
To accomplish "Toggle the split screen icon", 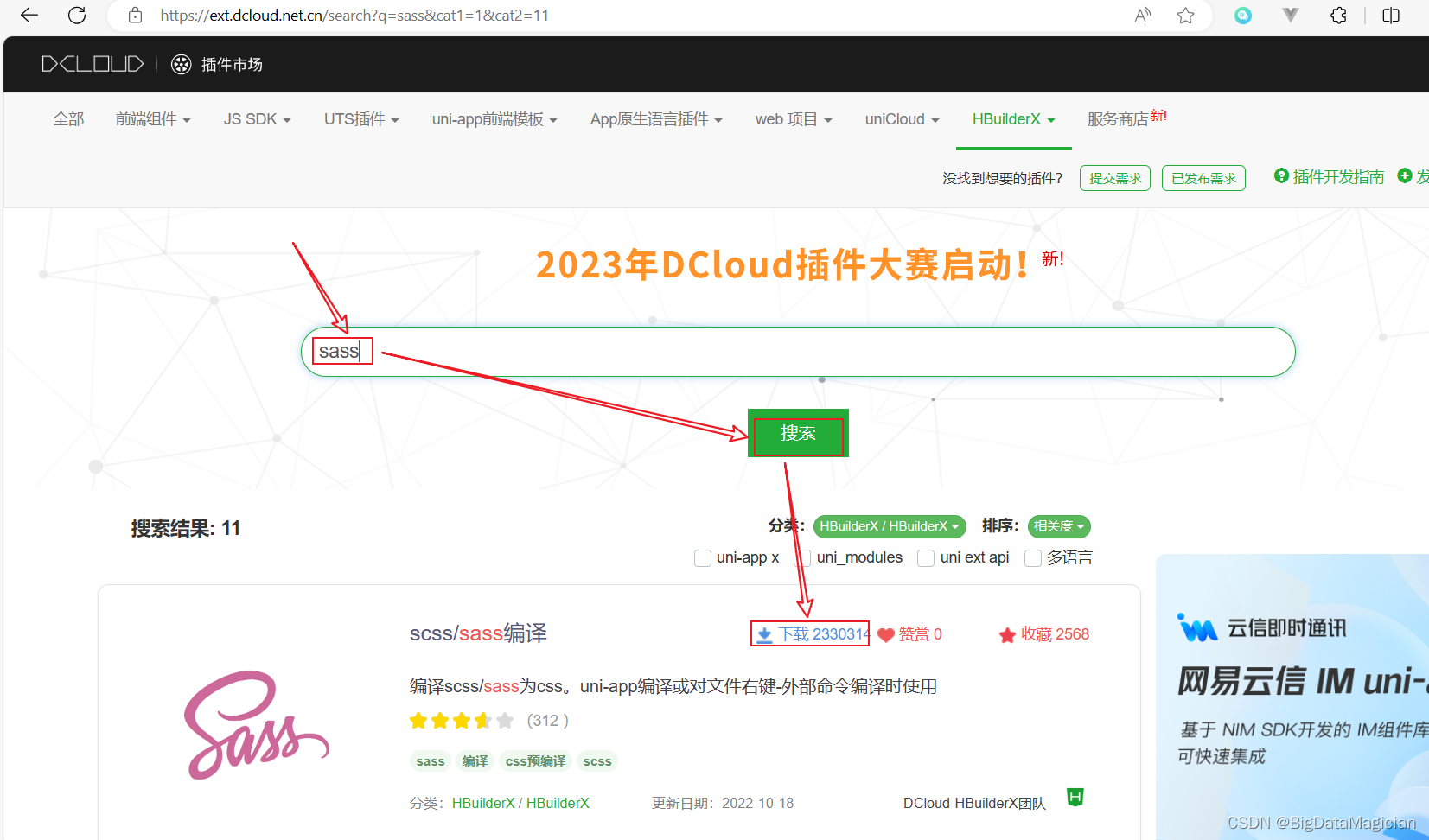I will pyautogui.click(x=1391, y=15).
